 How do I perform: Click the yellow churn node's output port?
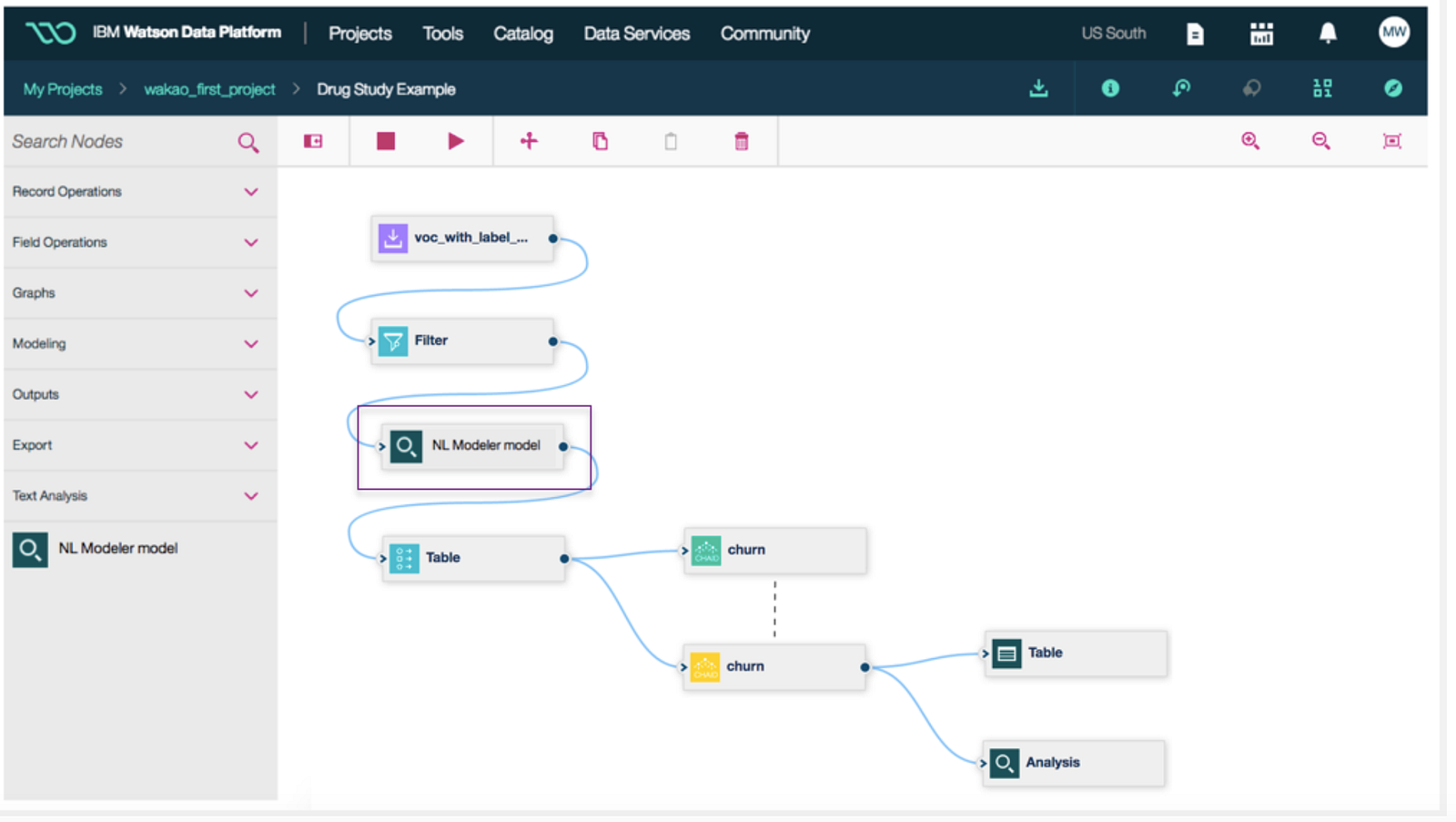[864, 667]
